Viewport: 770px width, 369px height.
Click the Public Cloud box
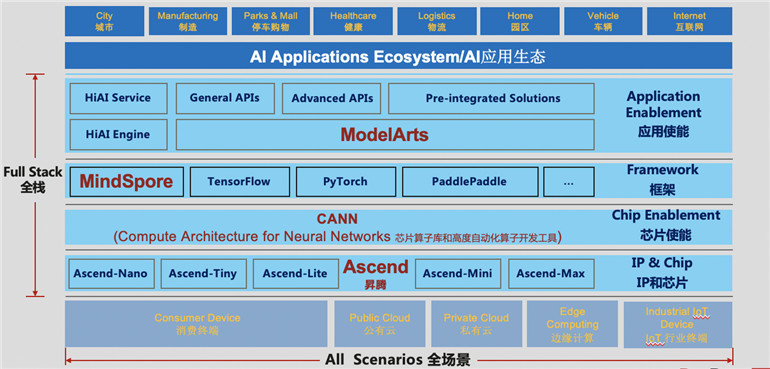[380, 324]
